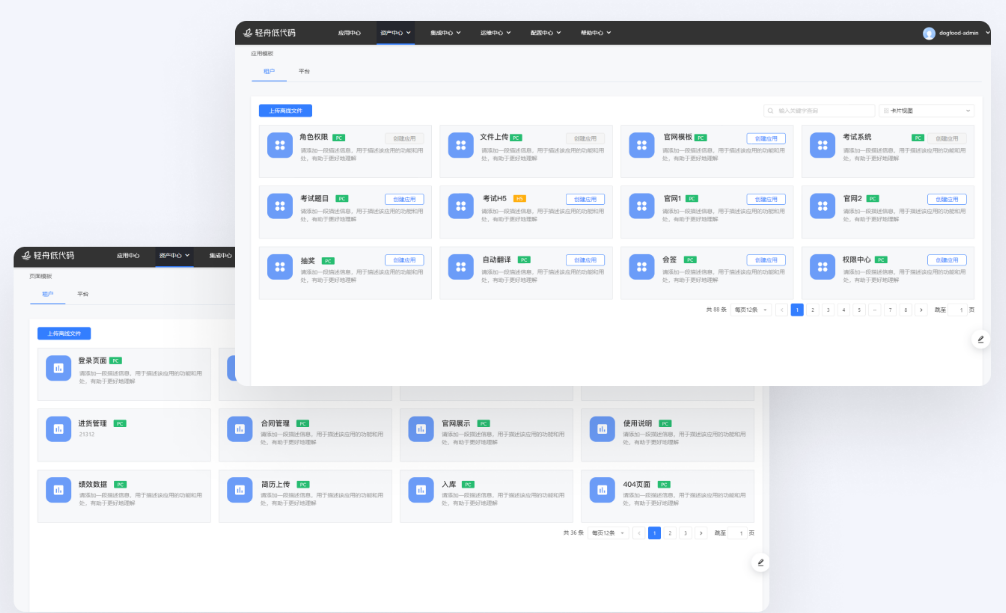The image size is (1006, 613).
Task: Click 上传离线文件 button in back window
Action: click(x=64, y=333)
